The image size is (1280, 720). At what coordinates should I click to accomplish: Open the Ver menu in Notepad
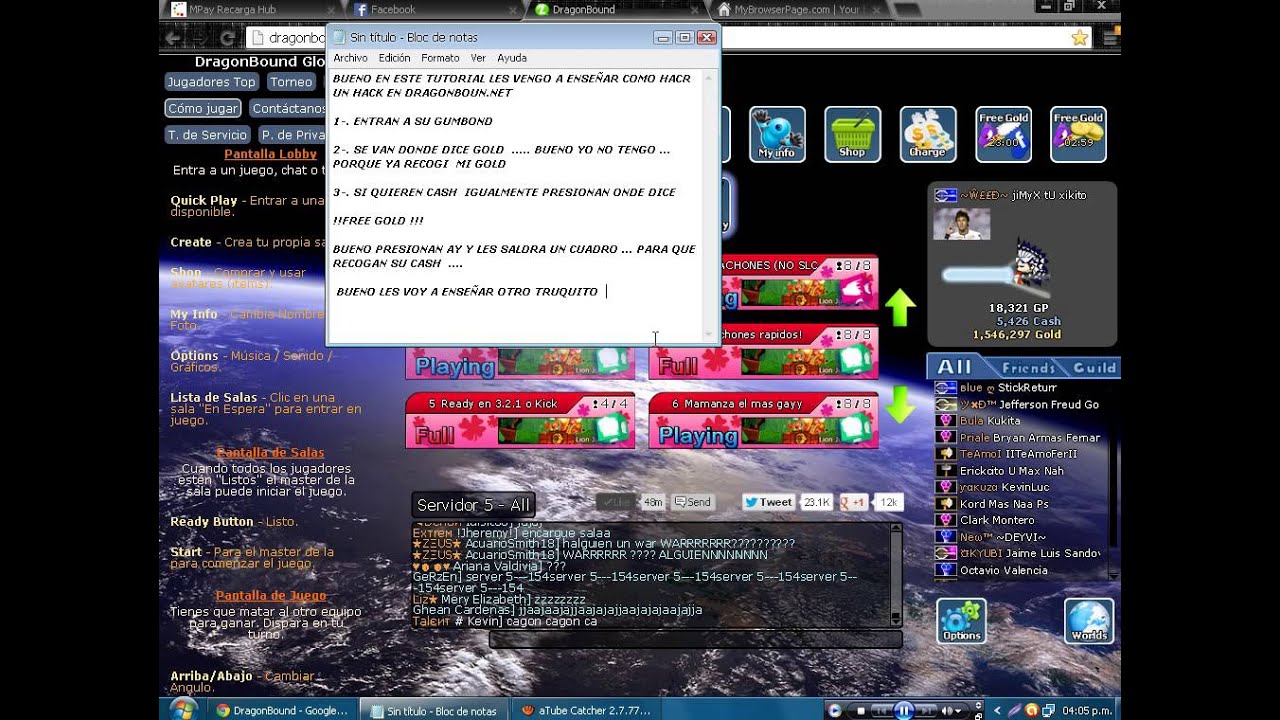478,58
